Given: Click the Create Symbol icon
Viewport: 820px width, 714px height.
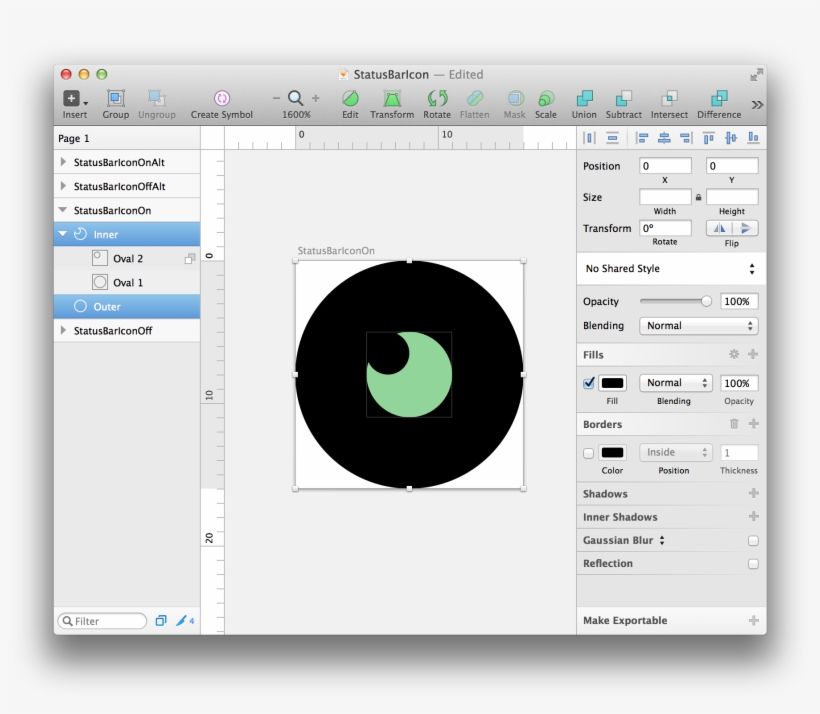Looking at the screenshot, I should pos(222,99).
